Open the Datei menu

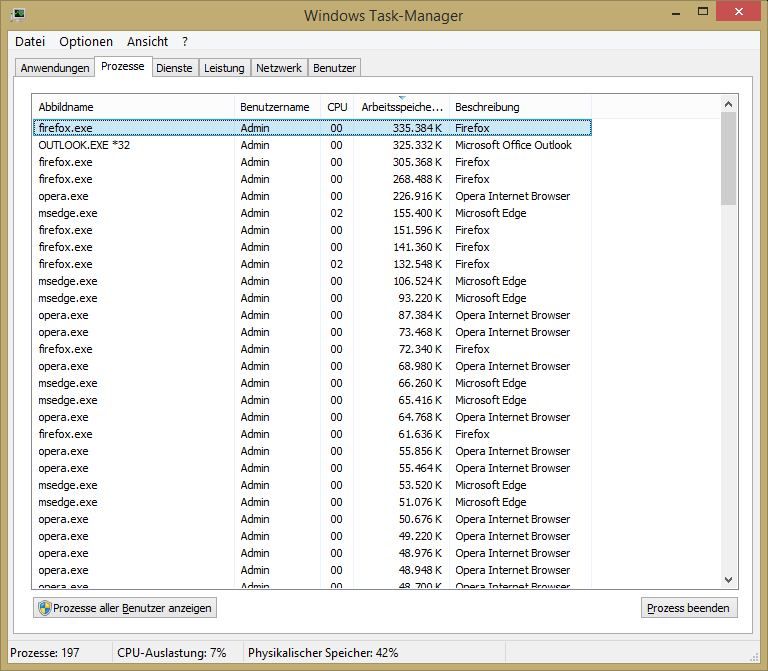coord(30,42)
